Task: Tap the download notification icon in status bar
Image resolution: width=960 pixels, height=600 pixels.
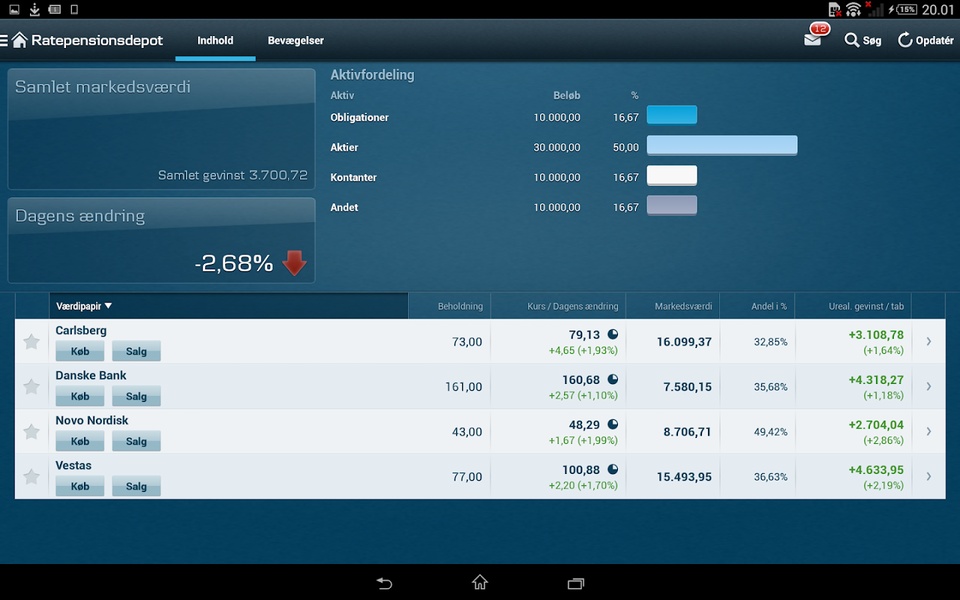Action: [34, 9]
